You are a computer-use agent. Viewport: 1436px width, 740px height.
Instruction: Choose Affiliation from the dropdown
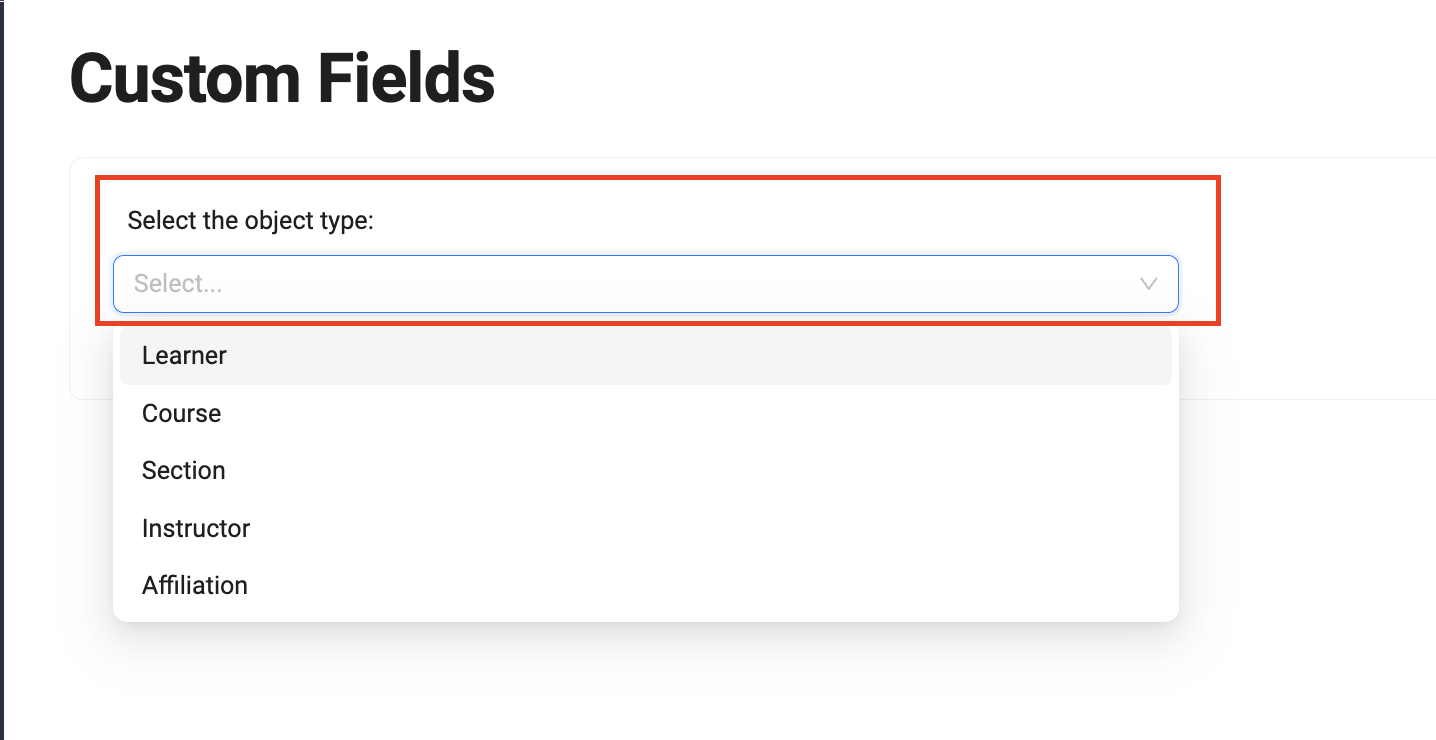195,585
